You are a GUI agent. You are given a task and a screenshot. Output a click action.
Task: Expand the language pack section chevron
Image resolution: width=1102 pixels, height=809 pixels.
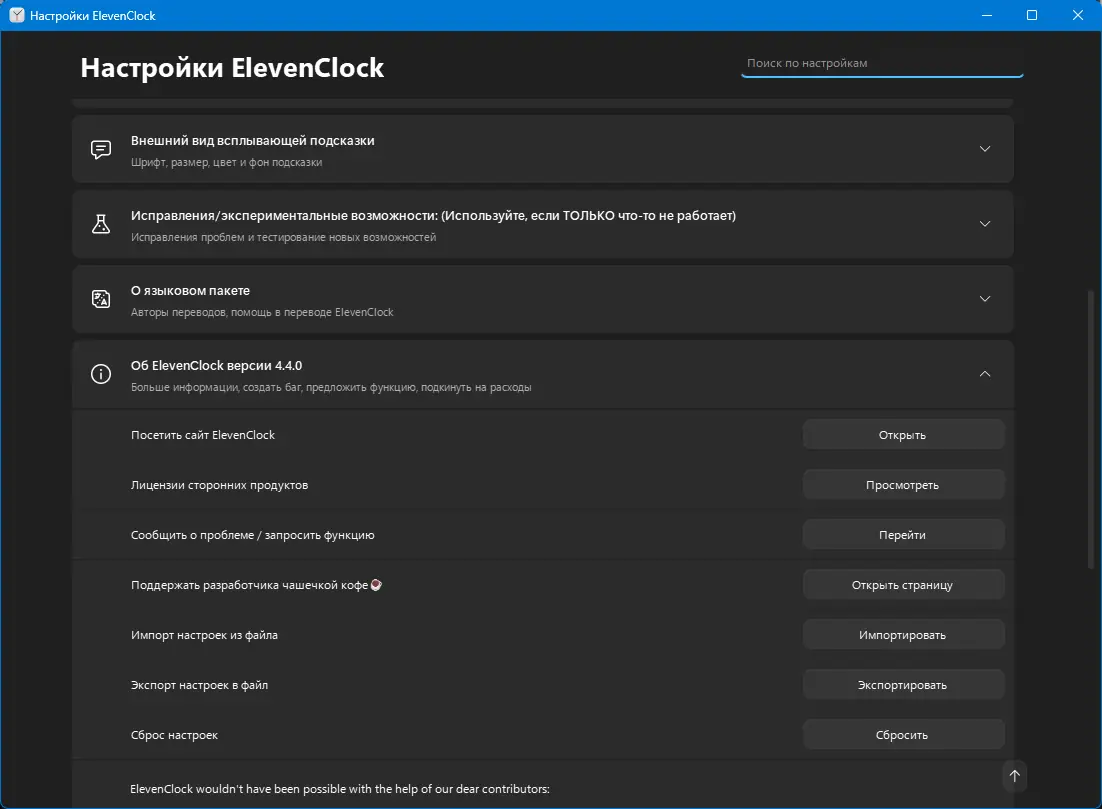click(985, 299)
